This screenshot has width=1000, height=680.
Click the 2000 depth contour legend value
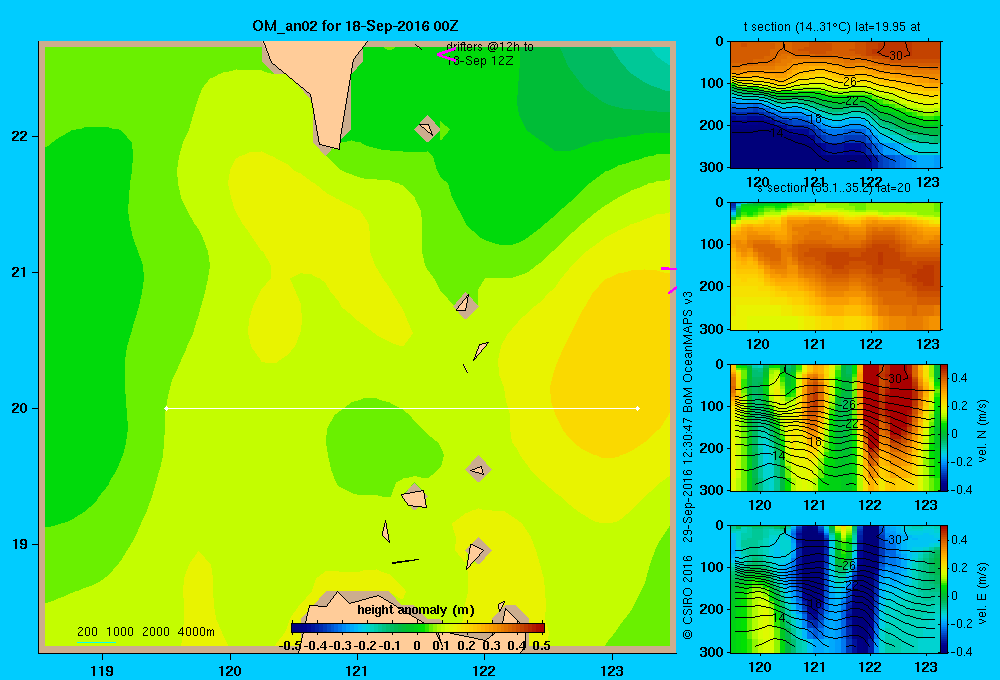[x=156, y=632]
